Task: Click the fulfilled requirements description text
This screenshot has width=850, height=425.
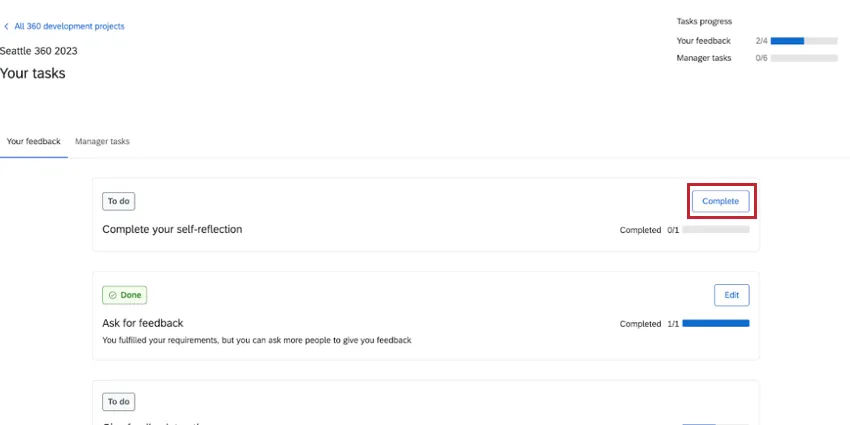Action: [257, 340]
